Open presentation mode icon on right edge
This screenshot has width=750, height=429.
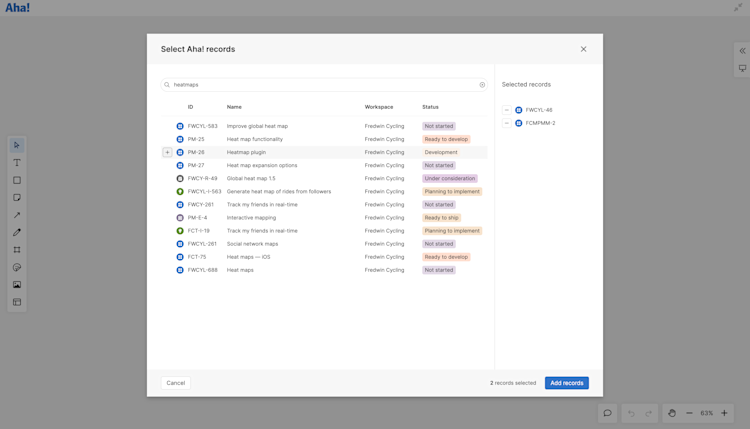(742, 68)
